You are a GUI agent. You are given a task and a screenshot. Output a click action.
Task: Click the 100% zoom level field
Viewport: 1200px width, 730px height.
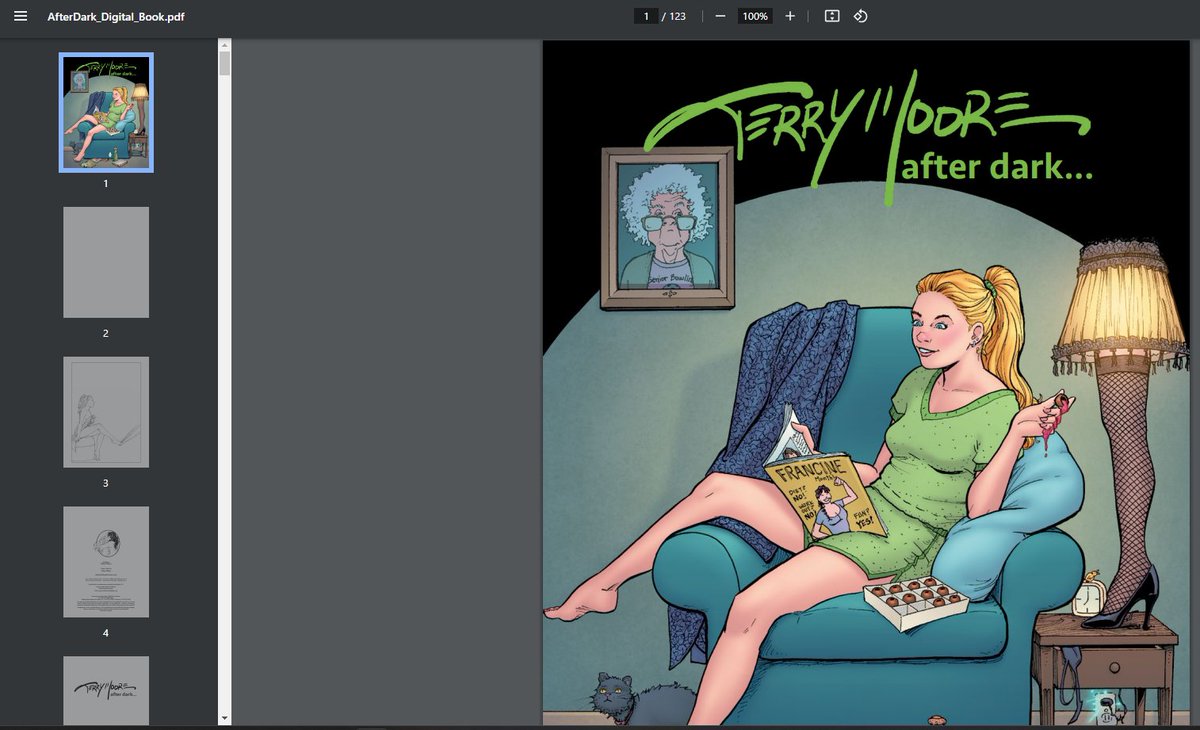(755, 17)
